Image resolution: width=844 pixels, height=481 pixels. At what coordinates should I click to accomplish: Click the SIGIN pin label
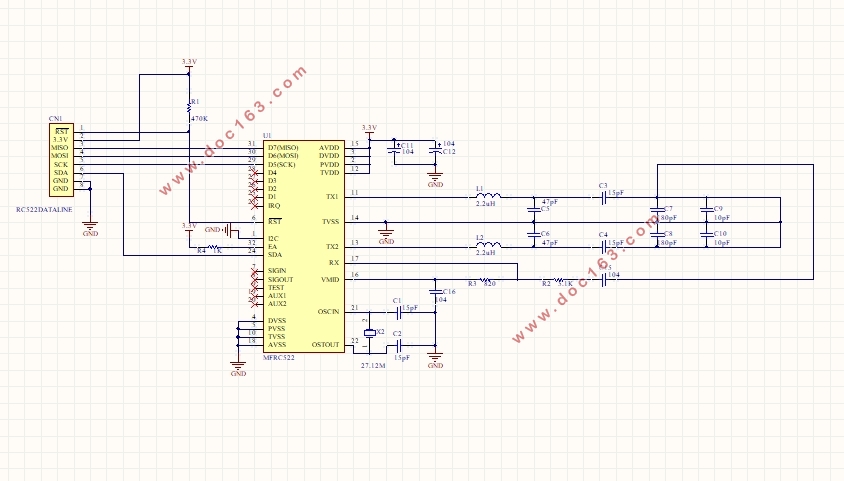tap(277, 271)
